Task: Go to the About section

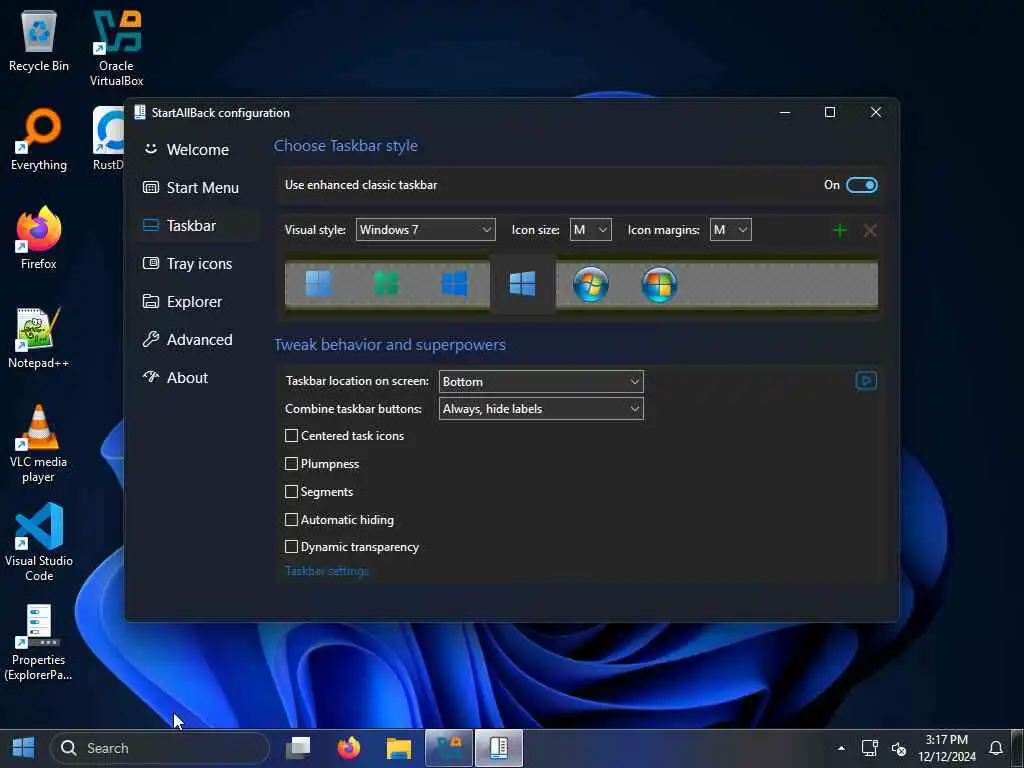Action: click(x=196, y=377)
